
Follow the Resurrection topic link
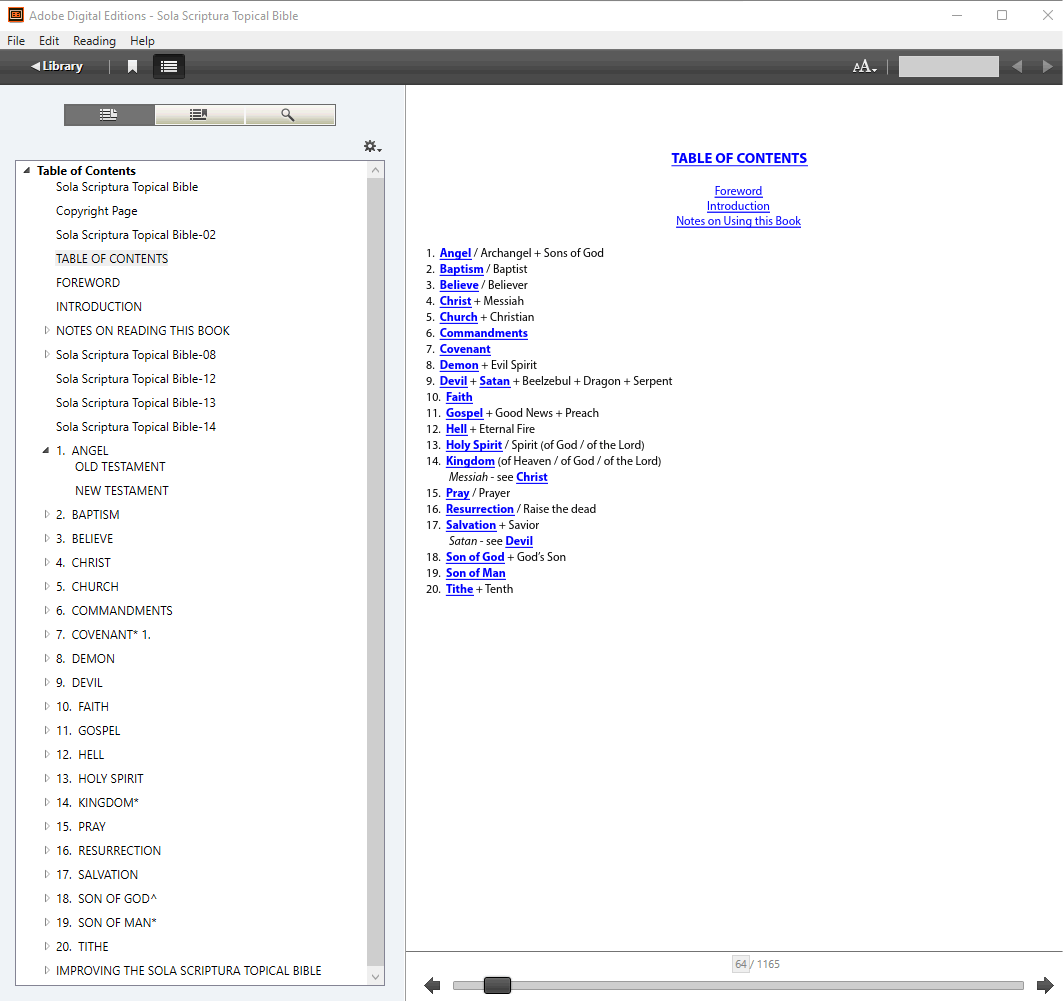pyautogui.click(x=480, y=509)
